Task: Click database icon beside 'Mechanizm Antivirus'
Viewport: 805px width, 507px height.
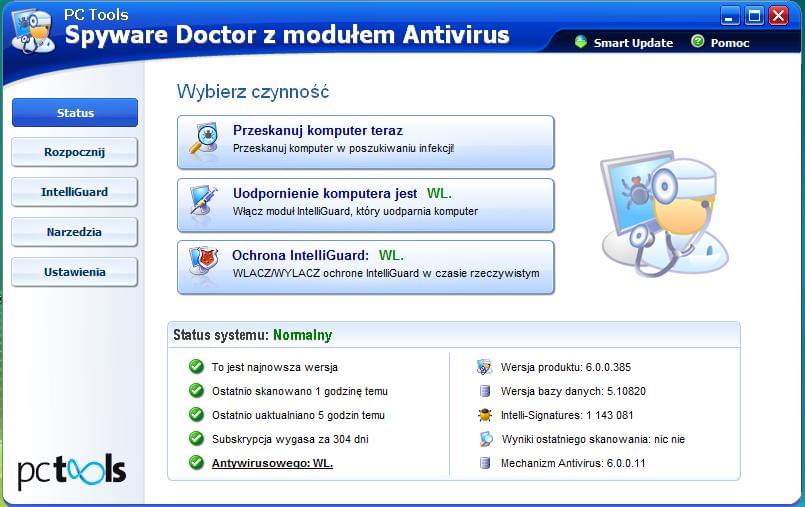Action: (x=485, y=463)
